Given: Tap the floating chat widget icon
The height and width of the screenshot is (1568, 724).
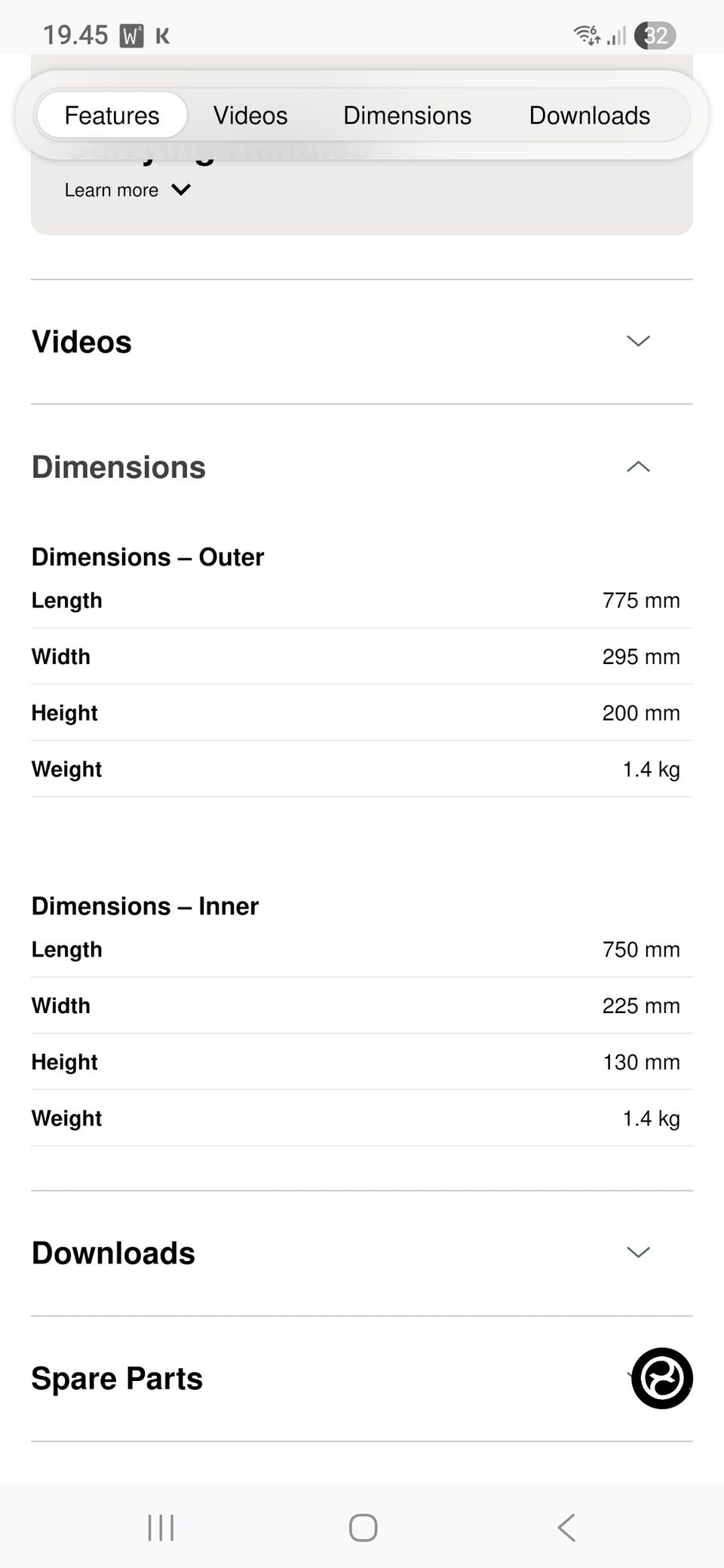Looking at the screenshot, I should click(661, 1378).
